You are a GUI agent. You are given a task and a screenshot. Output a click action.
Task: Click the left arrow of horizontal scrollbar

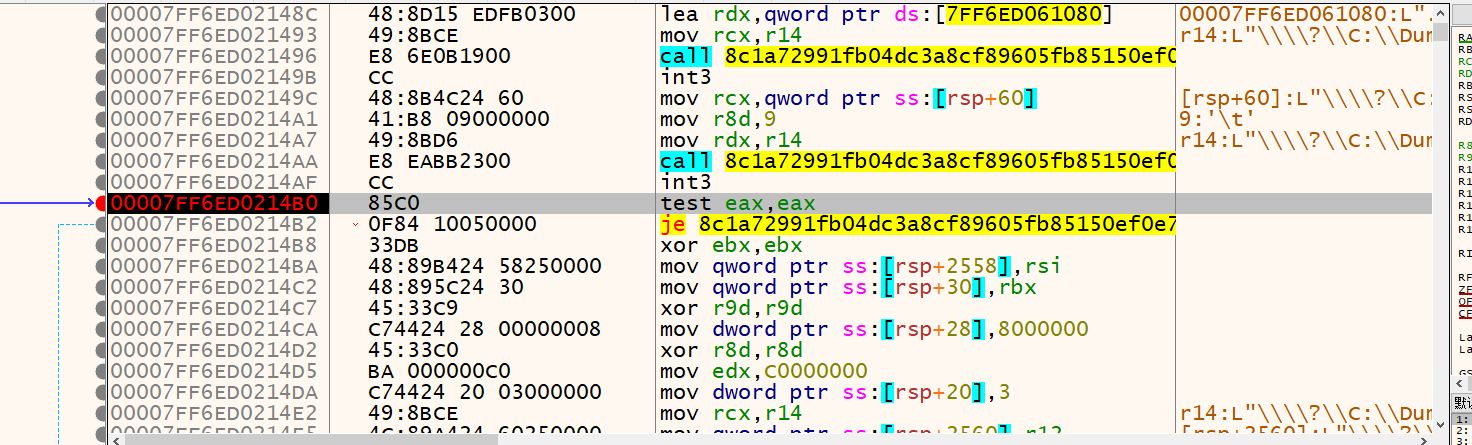pos(114,438)
